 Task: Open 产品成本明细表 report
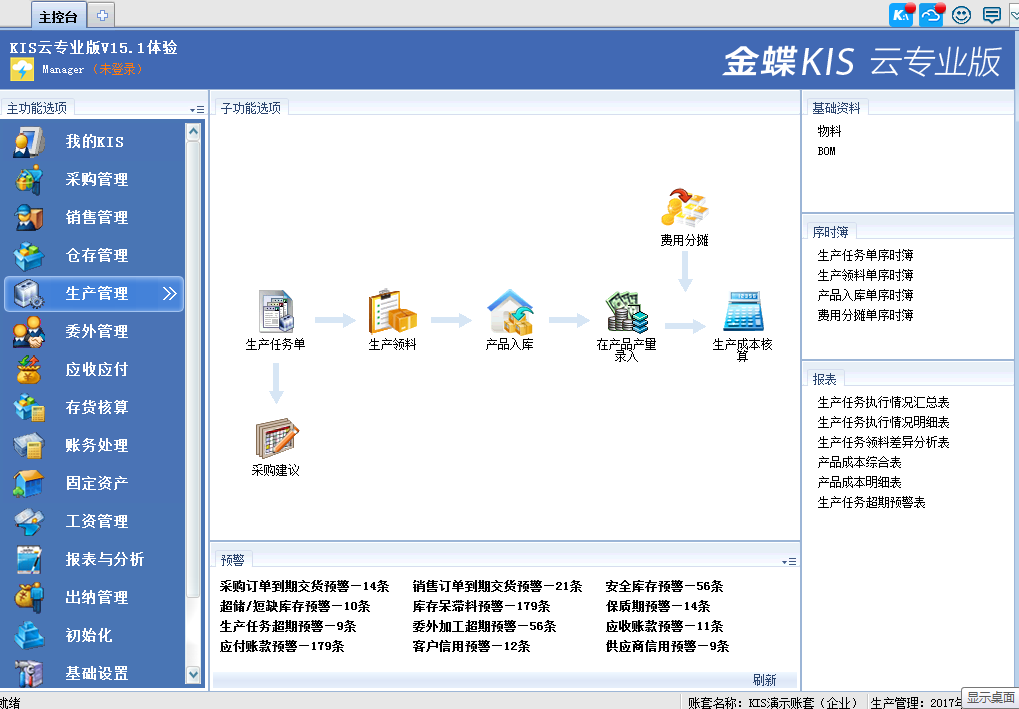859,482
